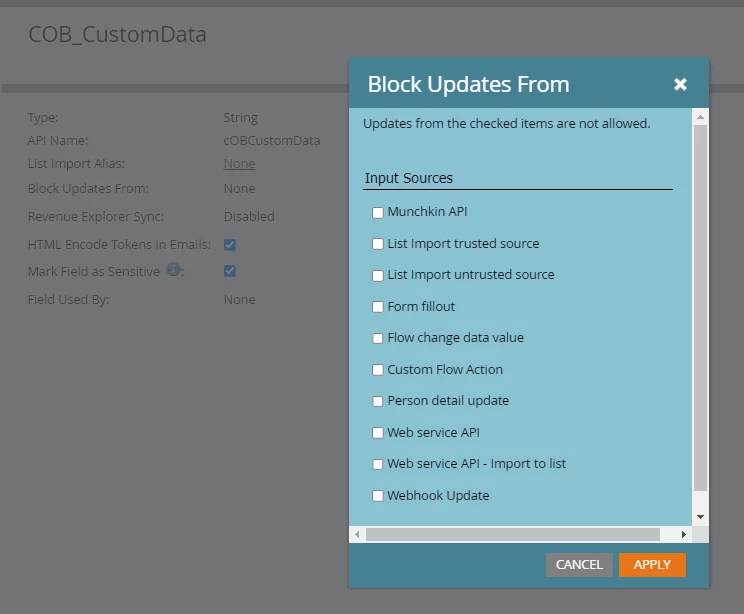
Task: Click the Field Used By None value
Action: (x=239, y=300)
